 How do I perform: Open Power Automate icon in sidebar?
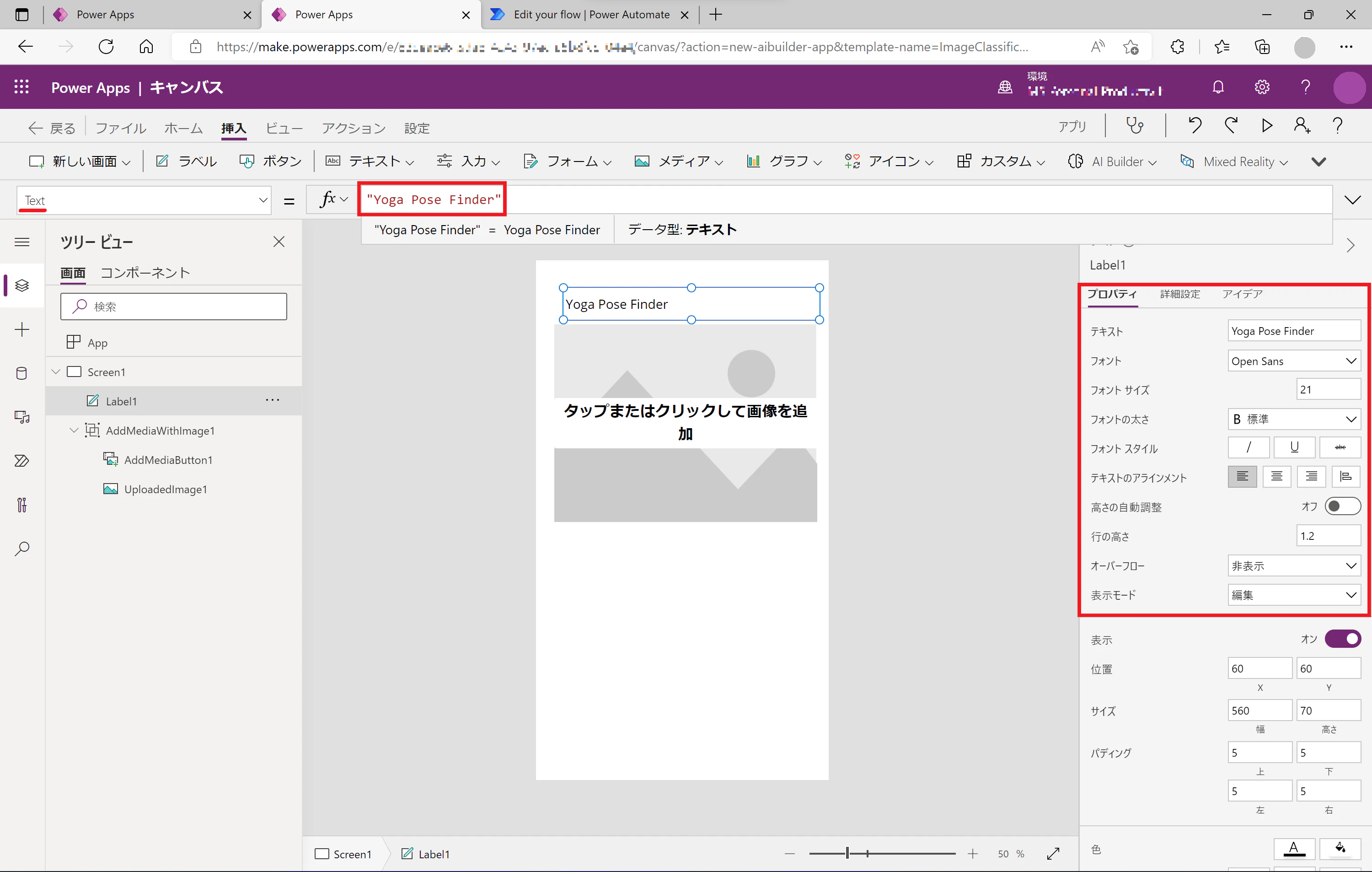[x=21, y=461]
